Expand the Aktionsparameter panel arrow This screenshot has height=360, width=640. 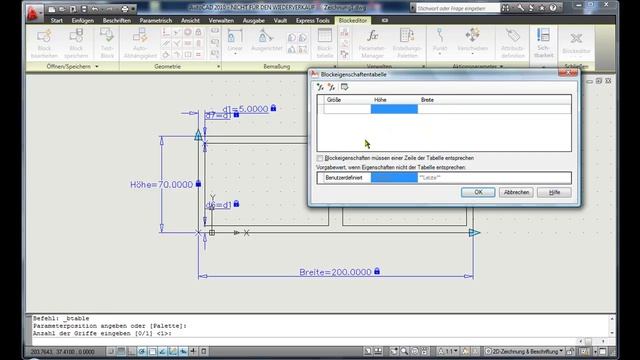pos(501,67)
